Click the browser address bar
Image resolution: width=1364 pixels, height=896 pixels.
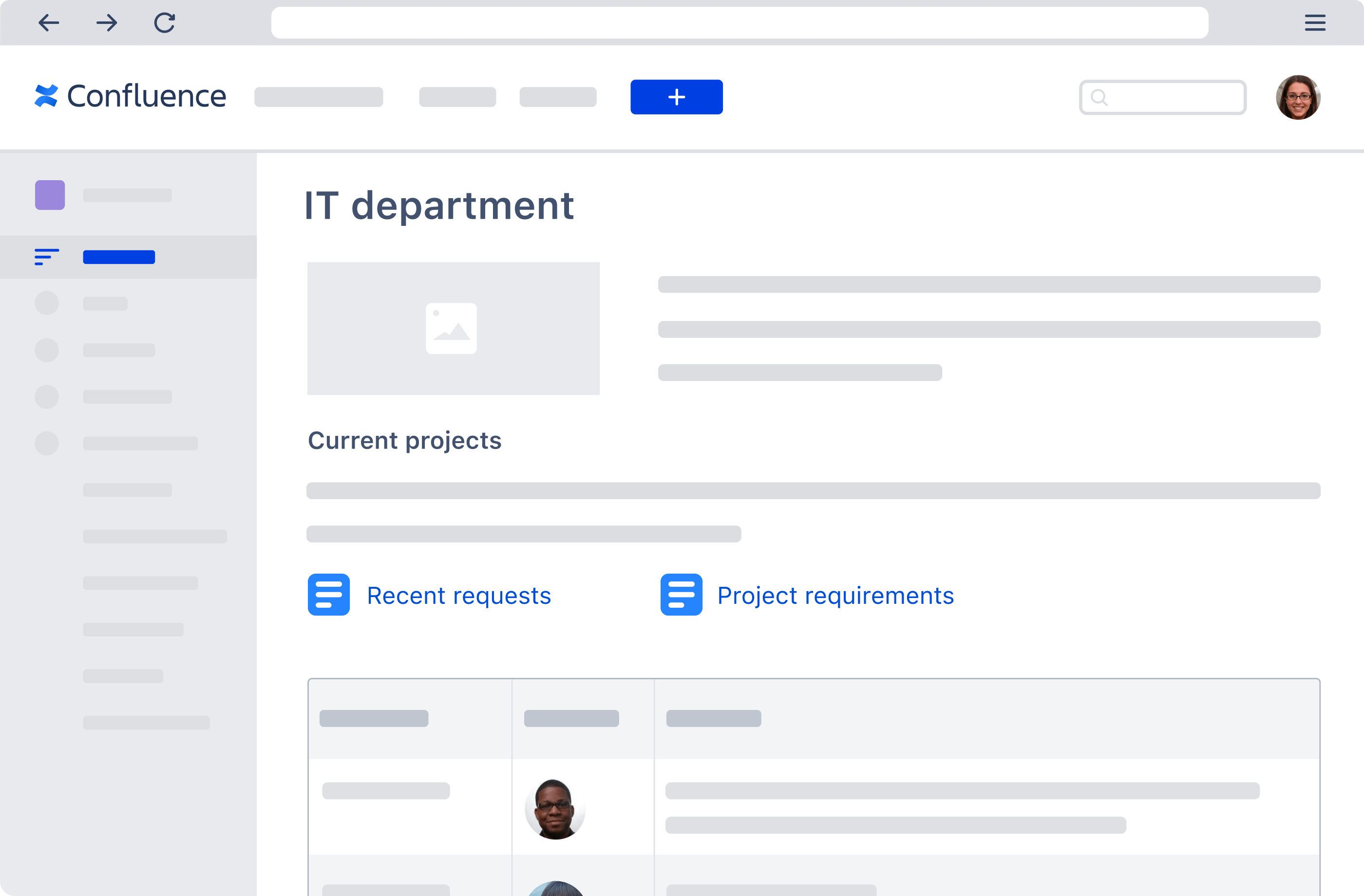(739, 23)
